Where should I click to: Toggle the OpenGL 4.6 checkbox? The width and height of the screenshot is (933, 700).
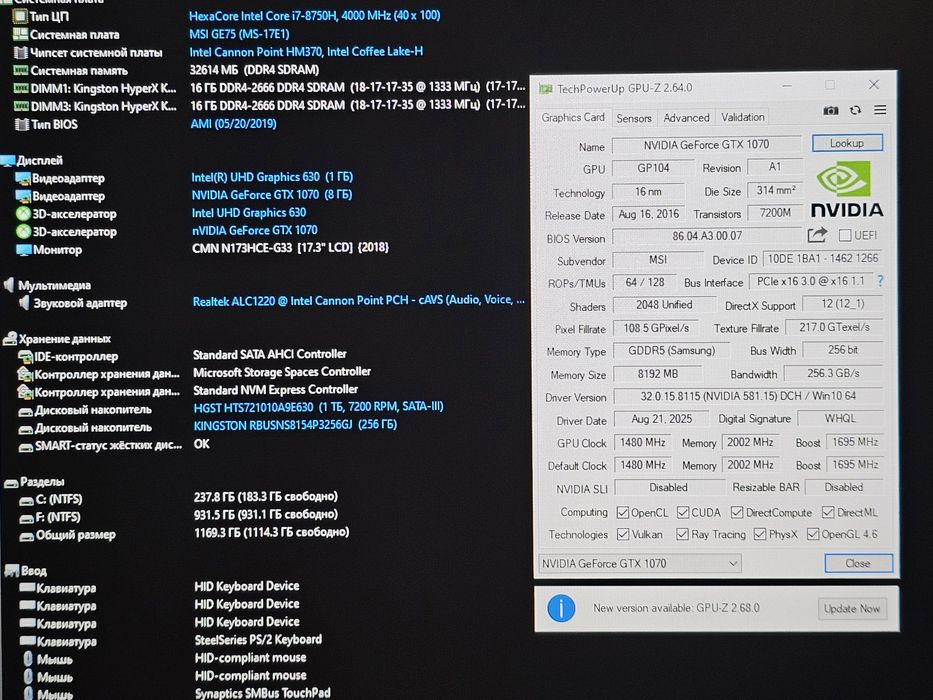813,534
